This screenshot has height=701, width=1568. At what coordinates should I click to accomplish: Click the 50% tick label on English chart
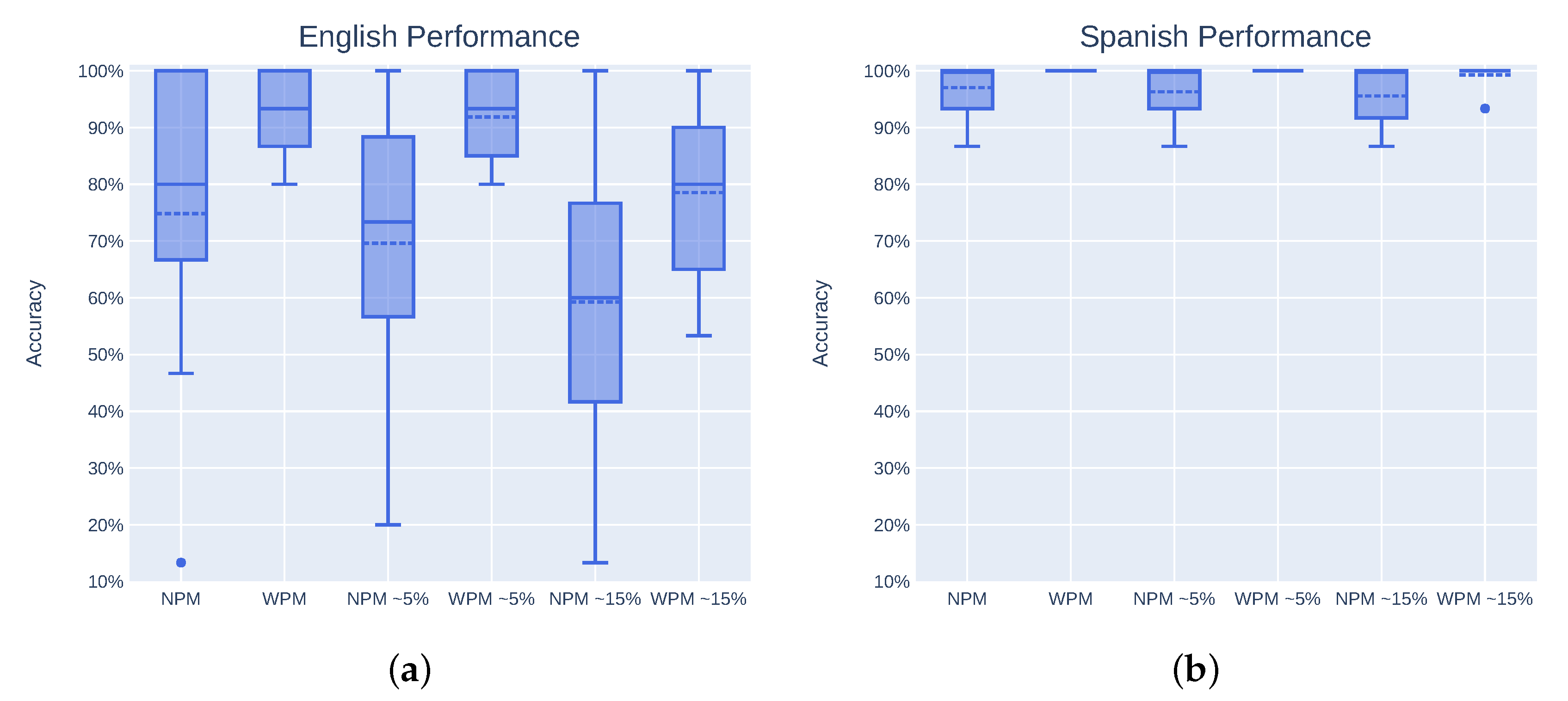click(x=105, y=355)
